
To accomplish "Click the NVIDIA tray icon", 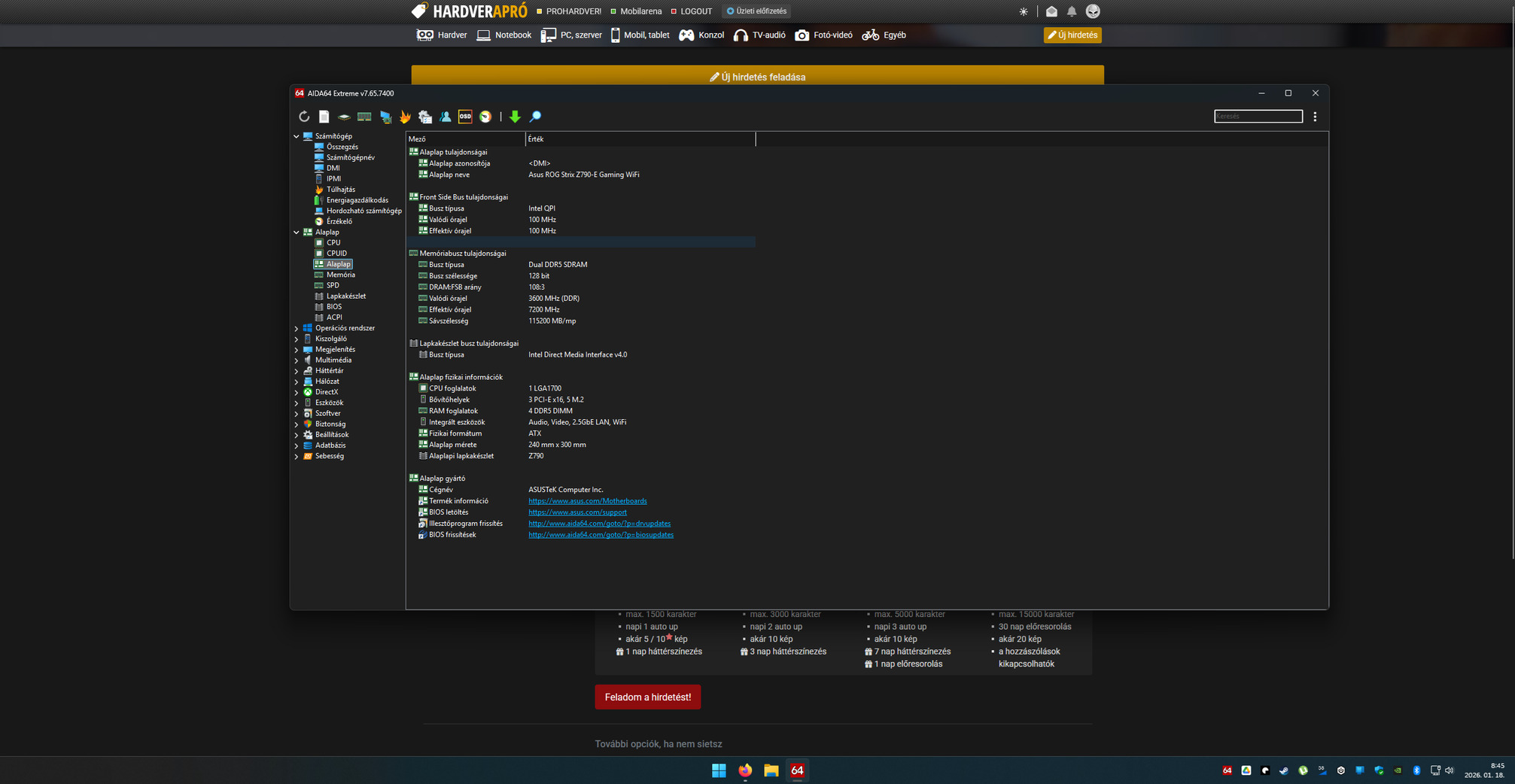I will tap(1398, 770).
